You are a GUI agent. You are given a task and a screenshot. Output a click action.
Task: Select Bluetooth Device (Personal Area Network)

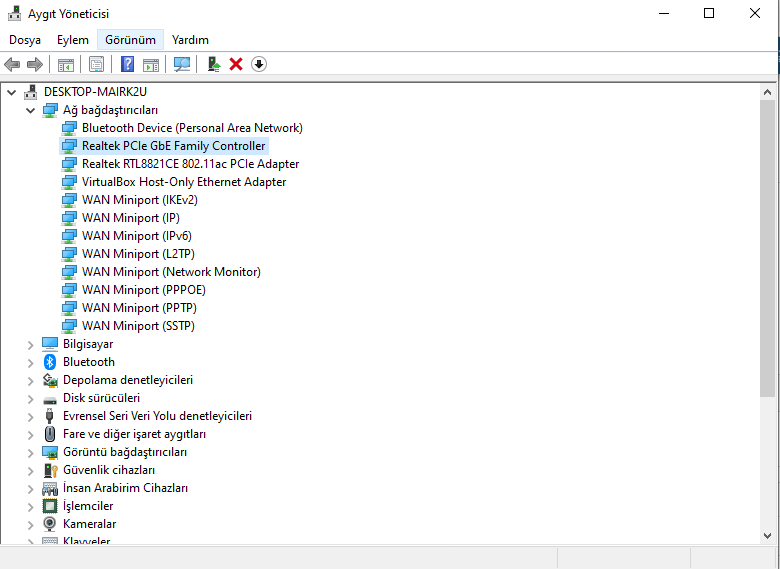coord(192,128)
